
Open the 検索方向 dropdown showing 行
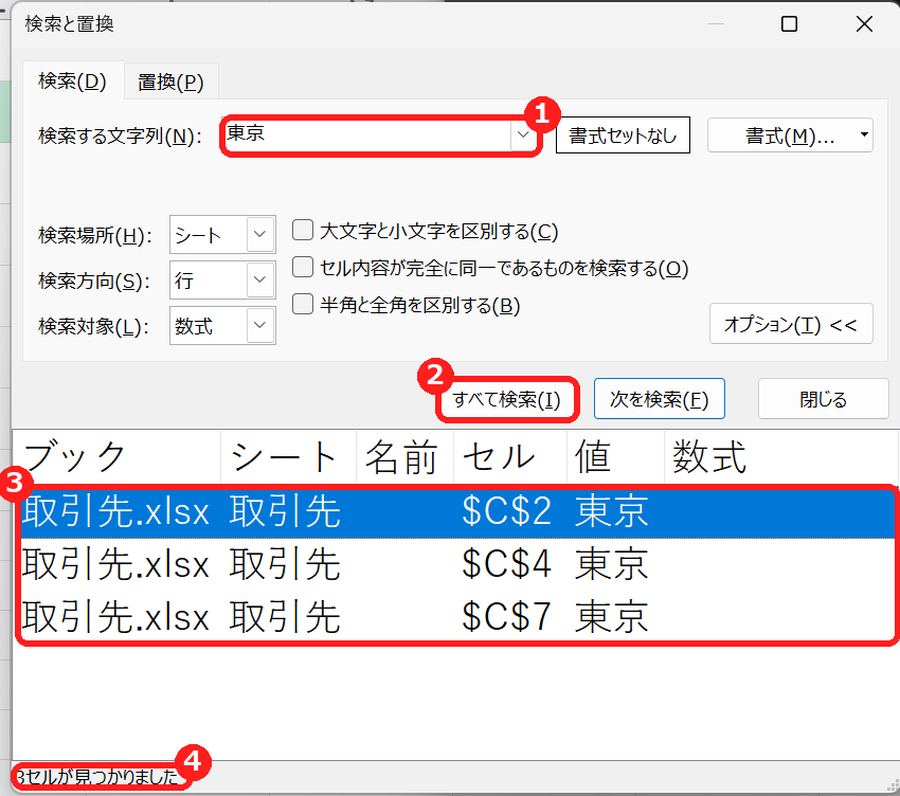point(223,279)
